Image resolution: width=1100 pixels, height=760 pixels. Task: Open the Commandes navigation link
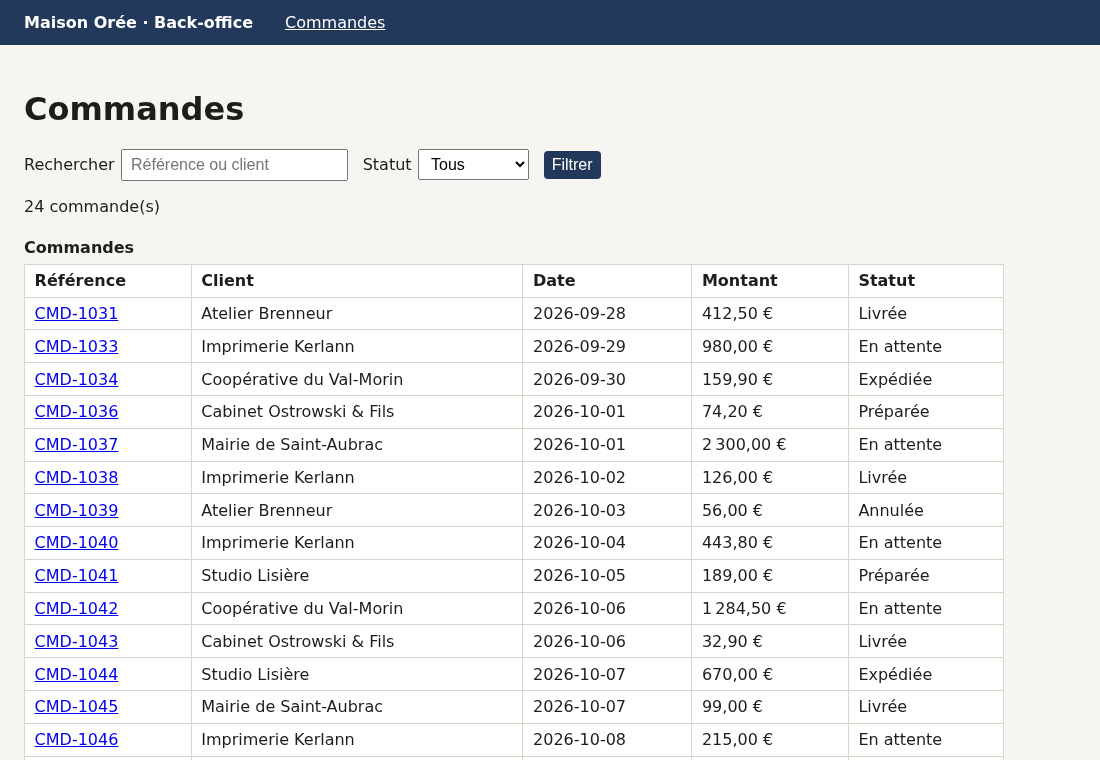point(335,22)
